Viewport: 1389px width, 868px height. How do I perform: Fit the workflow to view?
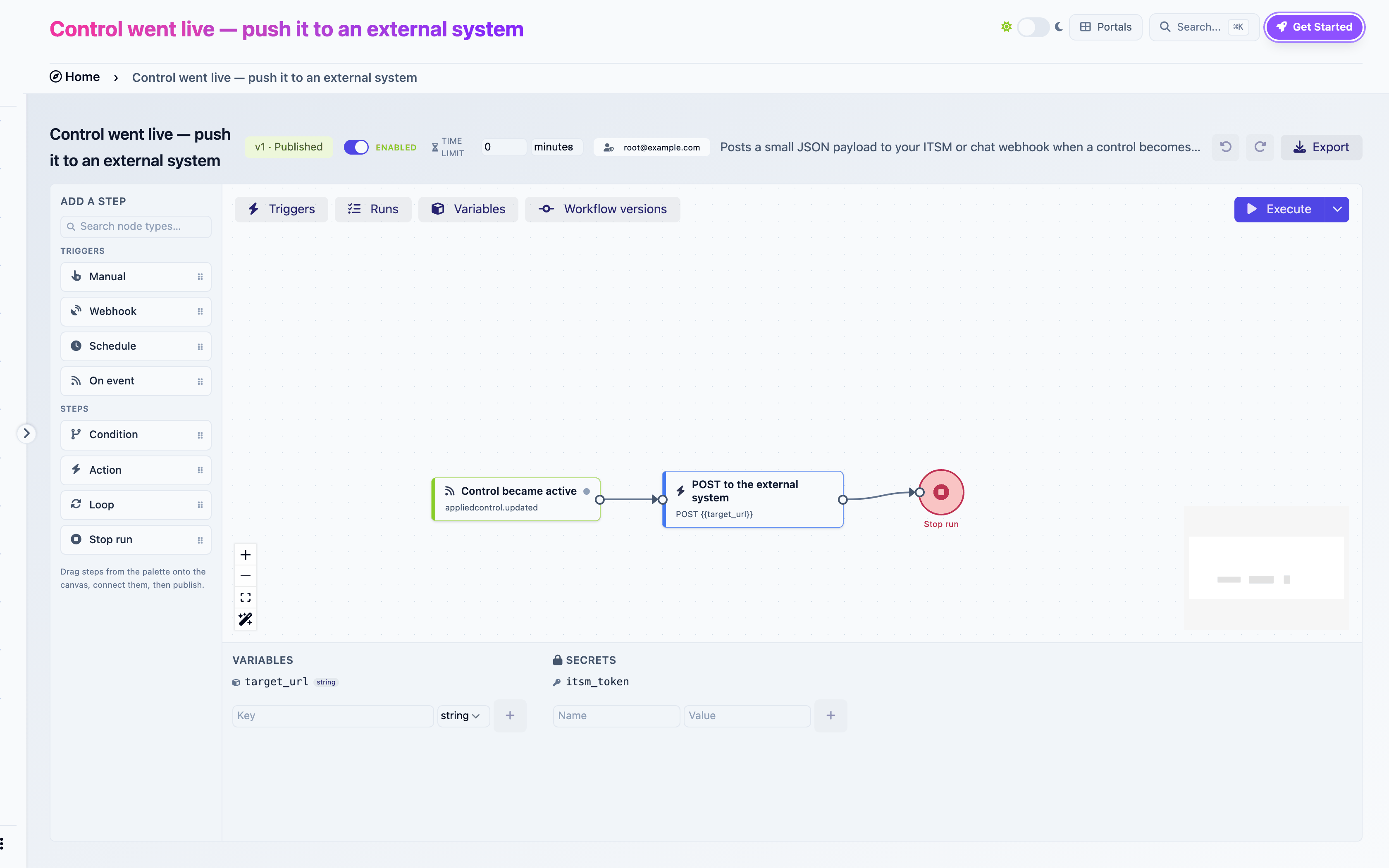click(x=246, y=598)
